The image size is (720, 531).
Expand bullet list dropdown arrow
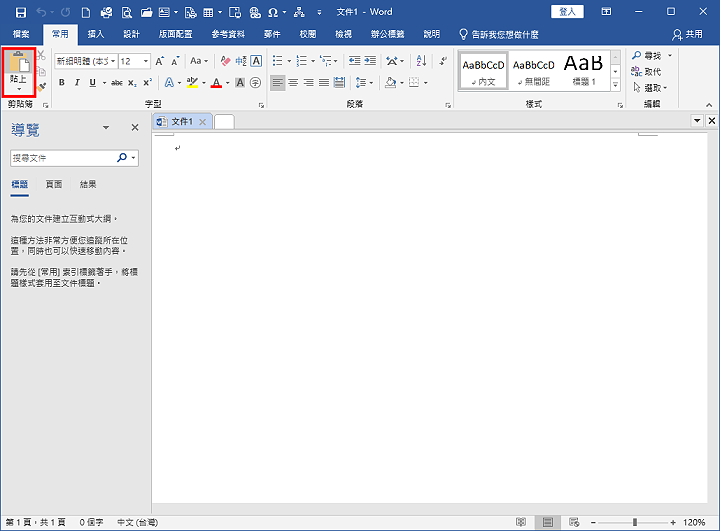click(289, 61)
